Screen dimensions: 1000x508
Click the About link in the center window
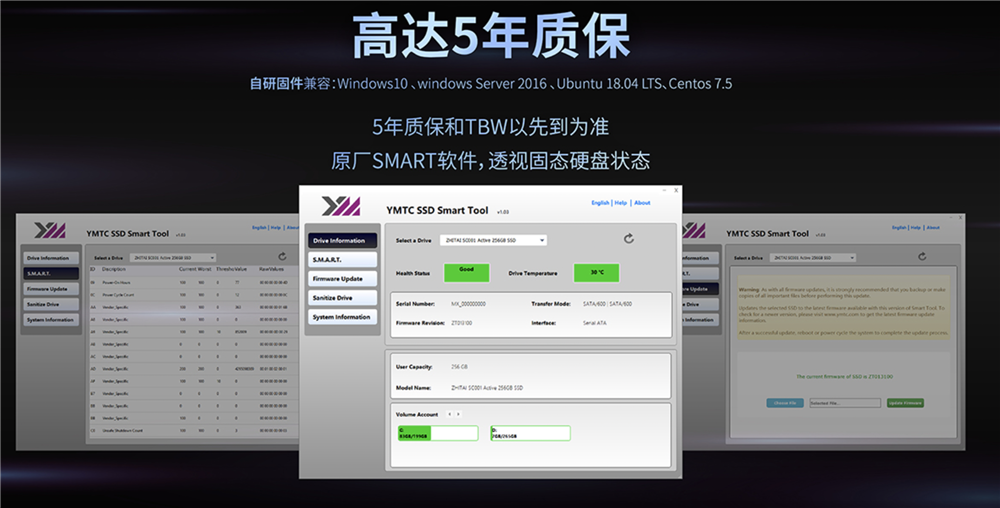642,203
